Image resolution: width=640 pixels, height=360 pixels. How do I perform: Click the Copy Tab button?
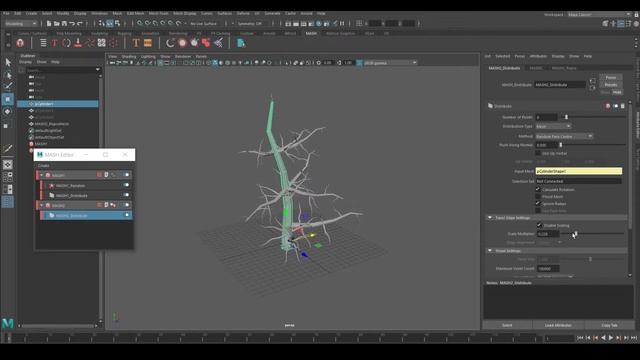tap(609, 325)
